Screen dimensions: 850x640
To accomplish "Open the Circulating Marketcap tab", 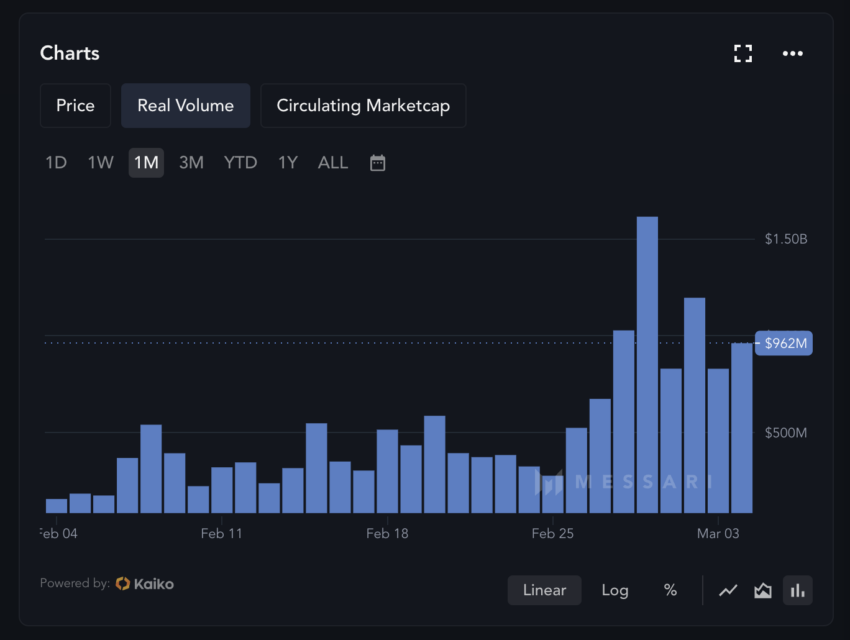I will [x=363, y=105].
